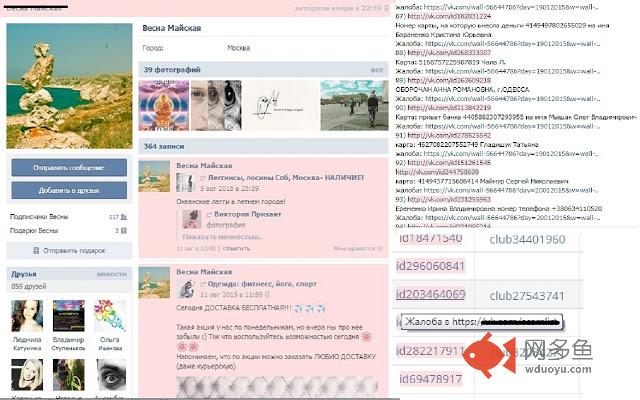This screenshot has height=400, width=640.
Task: Open the Buddha artwork photo thumbnail
Action: pos(164,105)
